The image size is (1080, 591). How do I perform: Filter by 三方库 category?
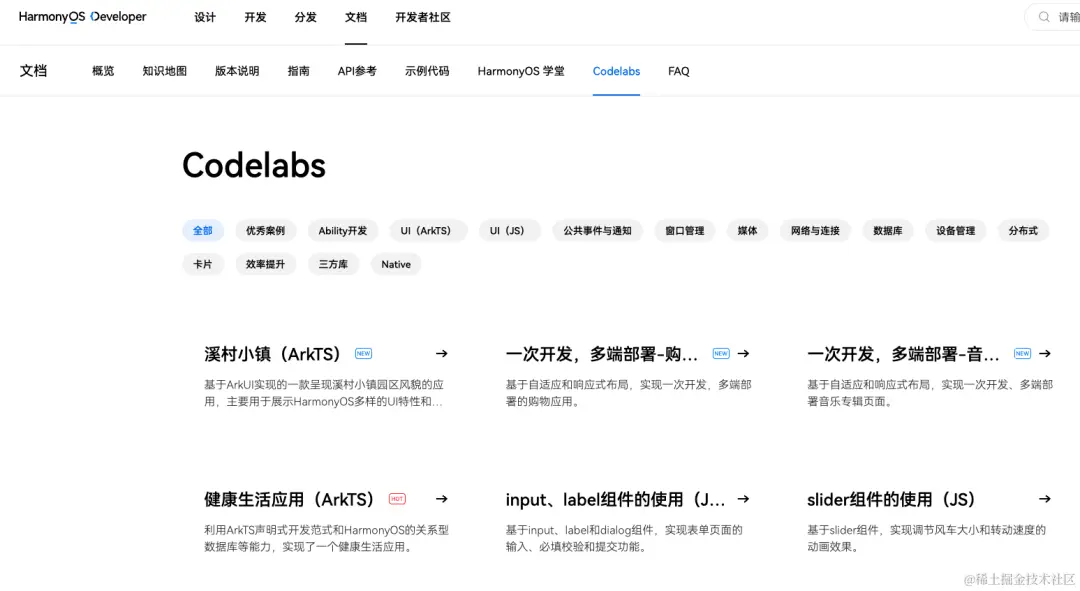tap(333, 264)
